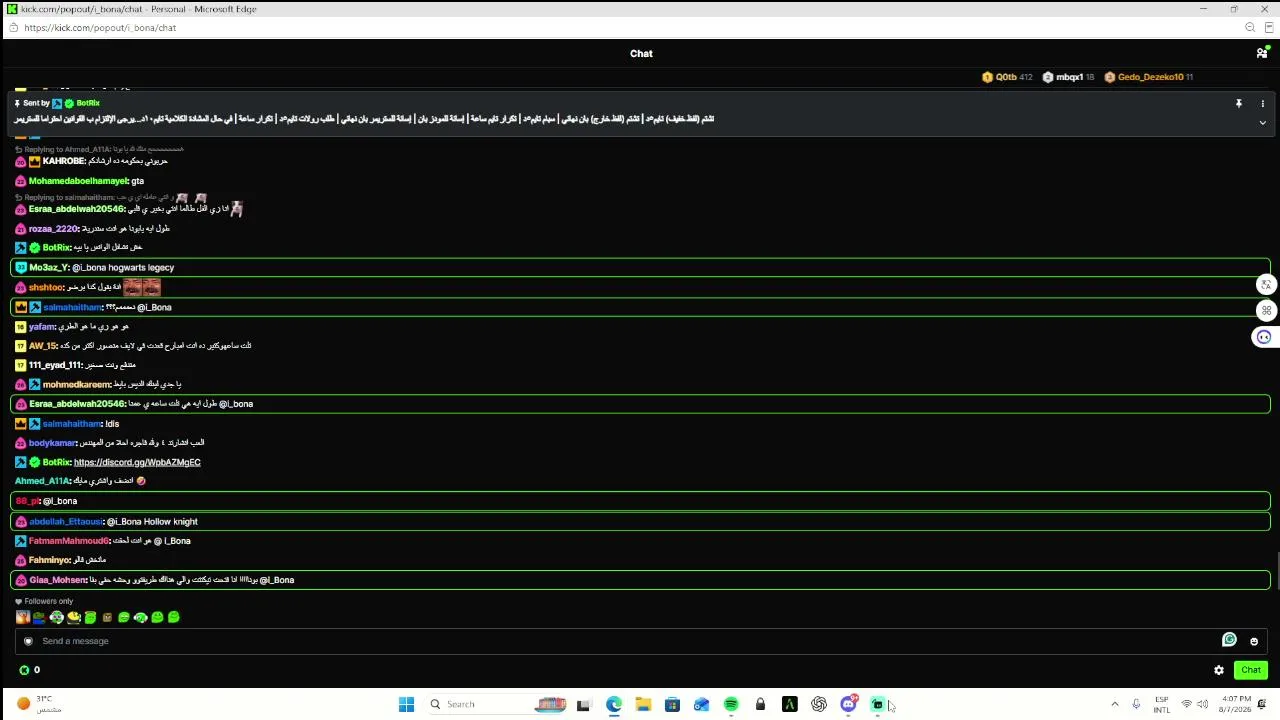Click the chat vertical scrollbar thumb

click(1277, 572)
